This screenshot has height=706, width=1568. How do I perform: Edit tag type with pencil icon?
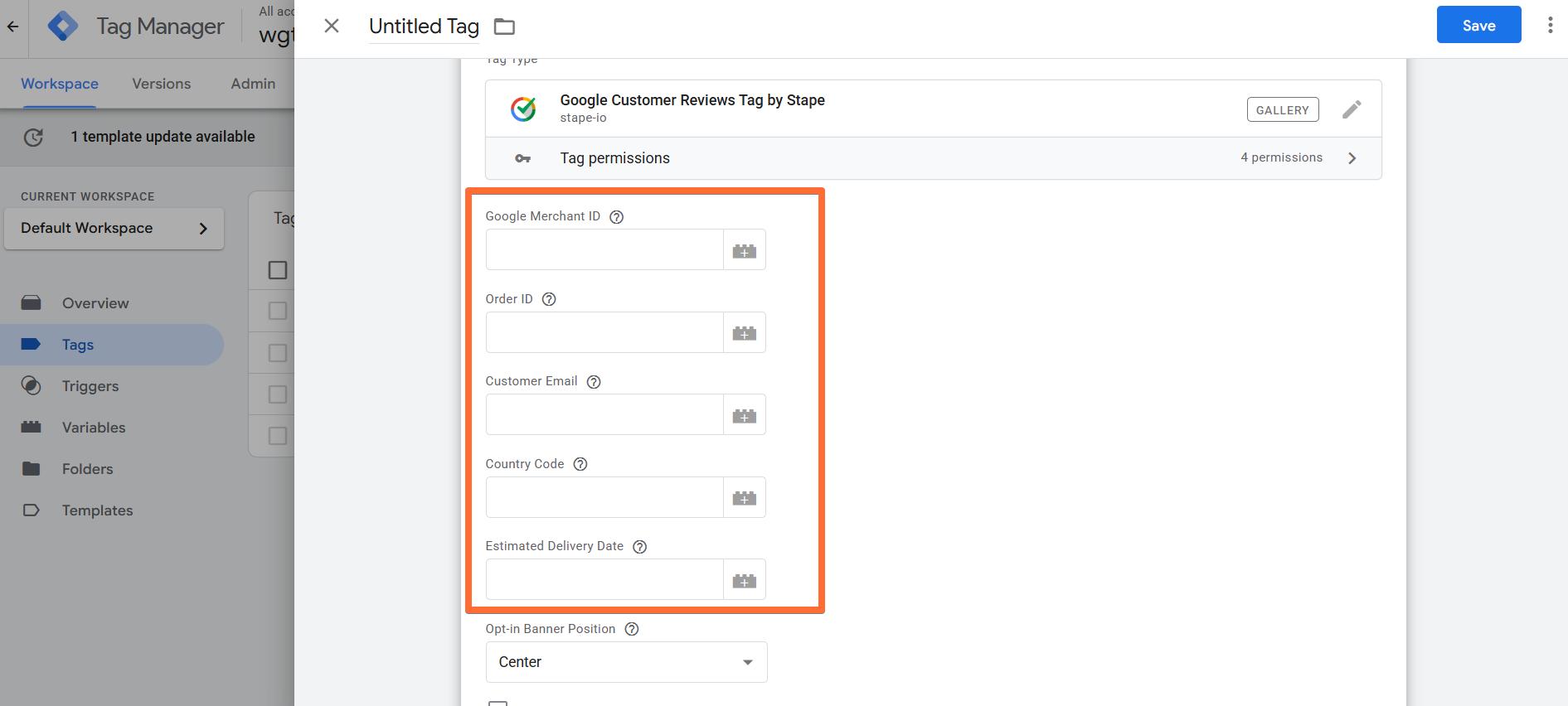tap(1352, 109)
